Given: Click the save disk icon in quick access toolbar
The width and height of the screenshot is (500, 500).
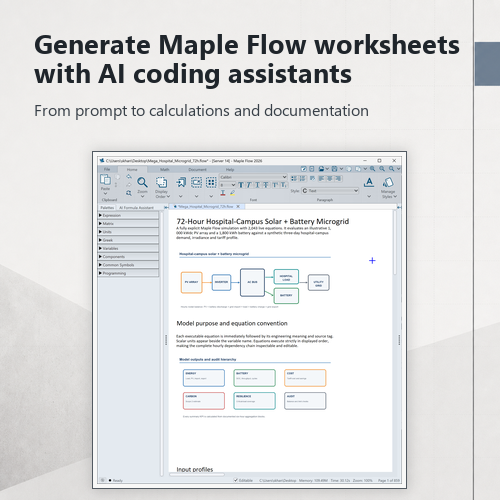Looking at the screenshot, I should point(334,169).
